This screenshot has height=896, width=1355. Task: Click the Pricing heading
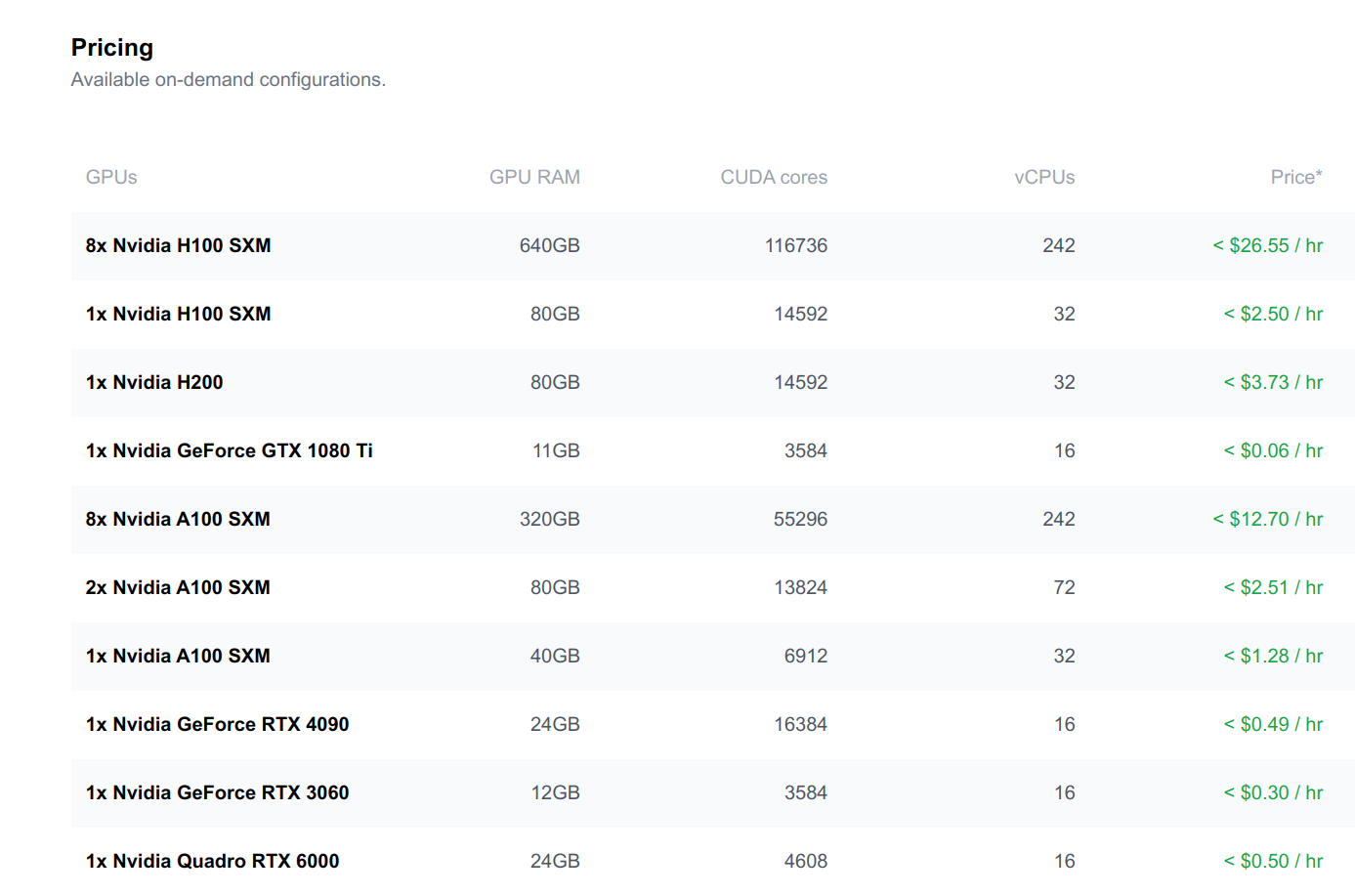click(112, 48)
